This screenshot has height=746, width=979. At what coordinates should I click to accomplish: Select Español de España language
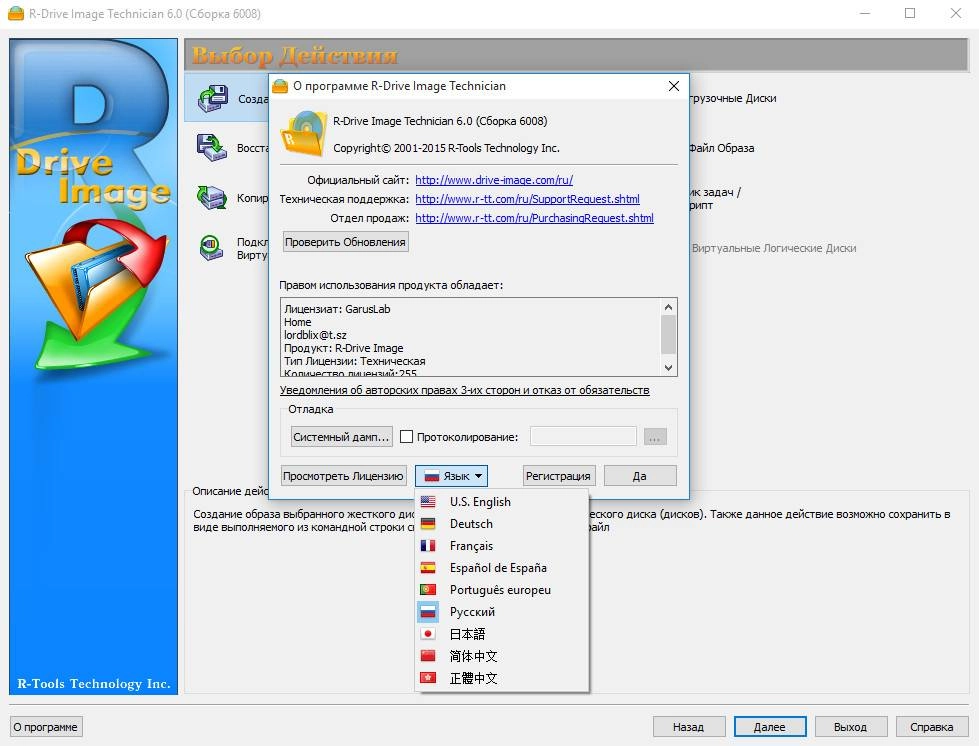pyautogui.click(x=502, y=568)
